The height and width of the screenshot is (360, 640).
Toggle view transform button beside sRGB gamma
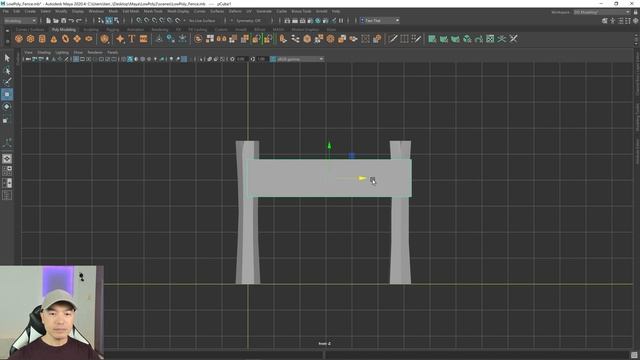pyautogui.click(x=273, y=59)
